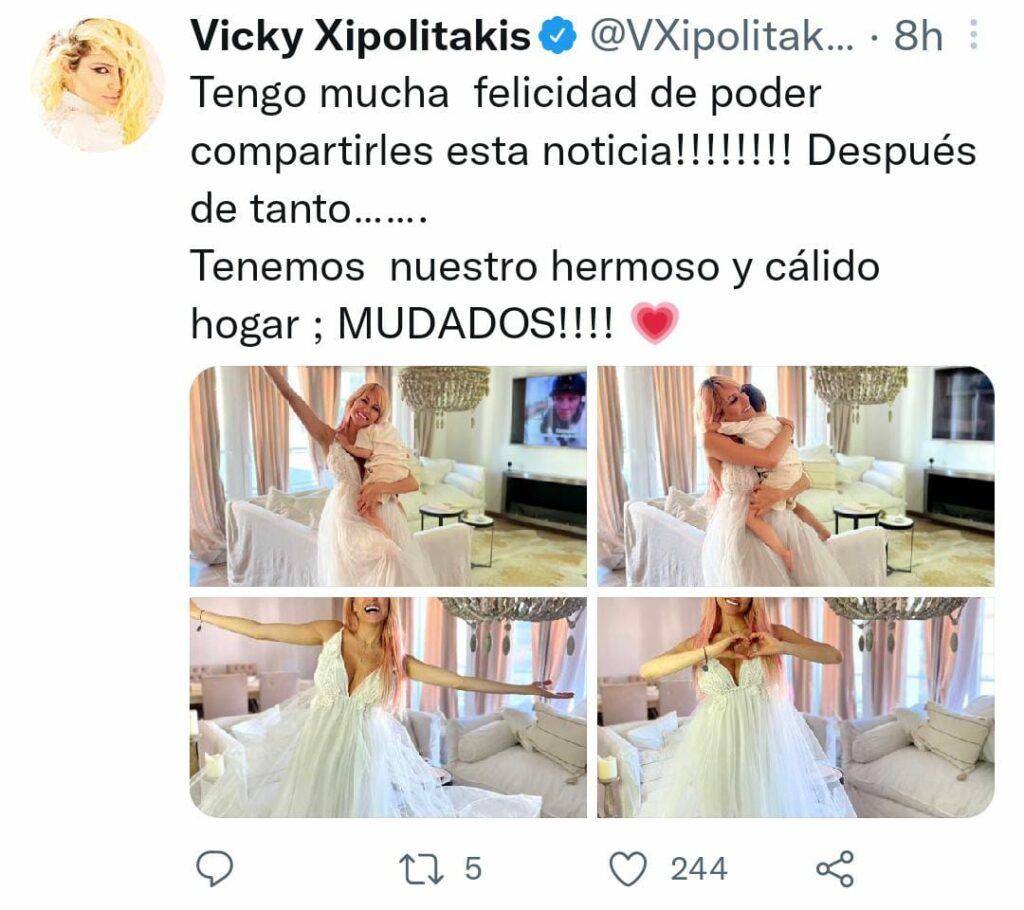Viewport: 1024px width, 910px height.
Task: Open top-left photo with raised arm
Action: pyautogui.click(x=388, y=476)
